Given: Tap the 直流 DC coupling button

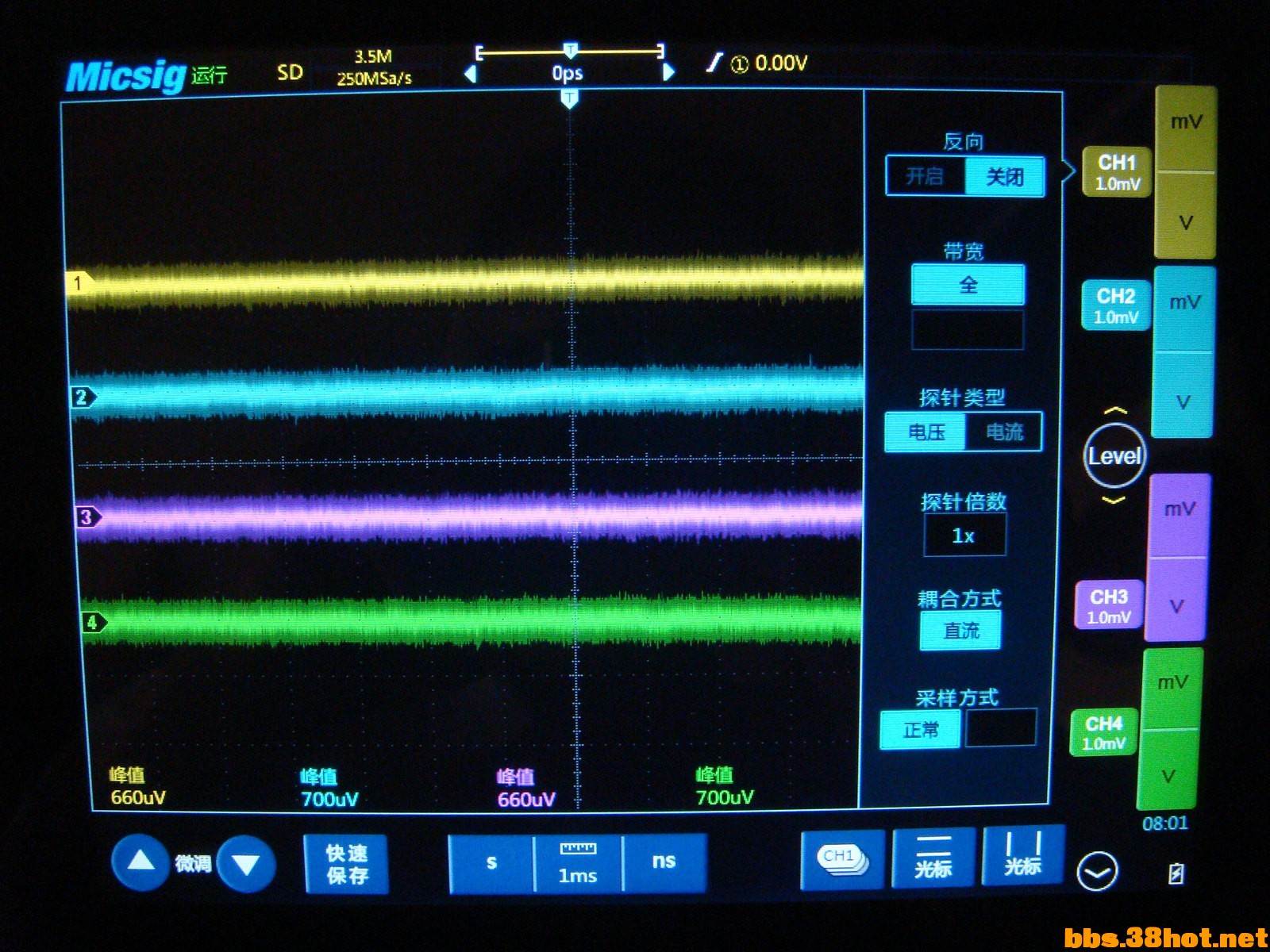Looking at the screenshot, I should tap(960, 631).
